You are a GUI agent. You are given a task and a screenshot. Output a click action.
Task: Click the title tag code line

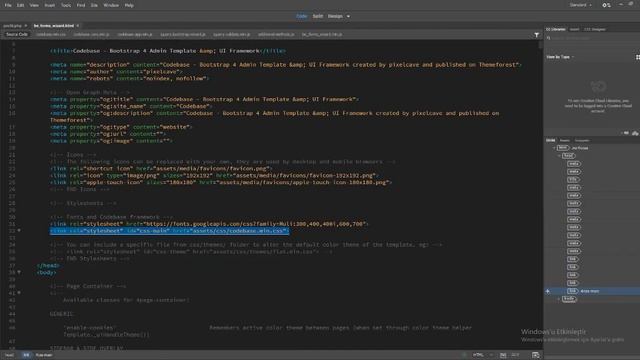point(168,51)
